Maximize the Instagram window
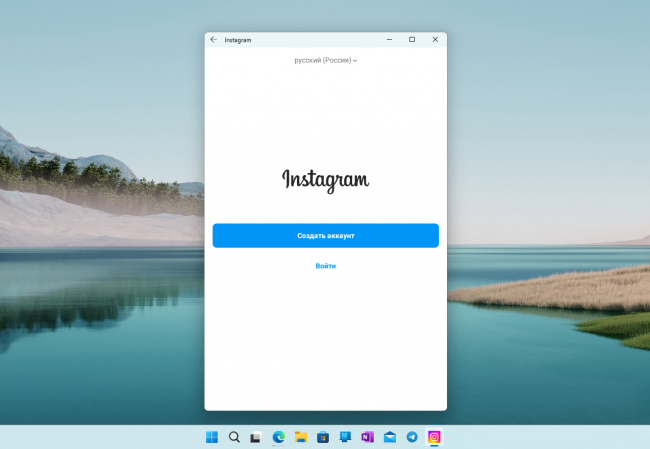This screenshot has height=449, width=650. (x=412, y=39)
